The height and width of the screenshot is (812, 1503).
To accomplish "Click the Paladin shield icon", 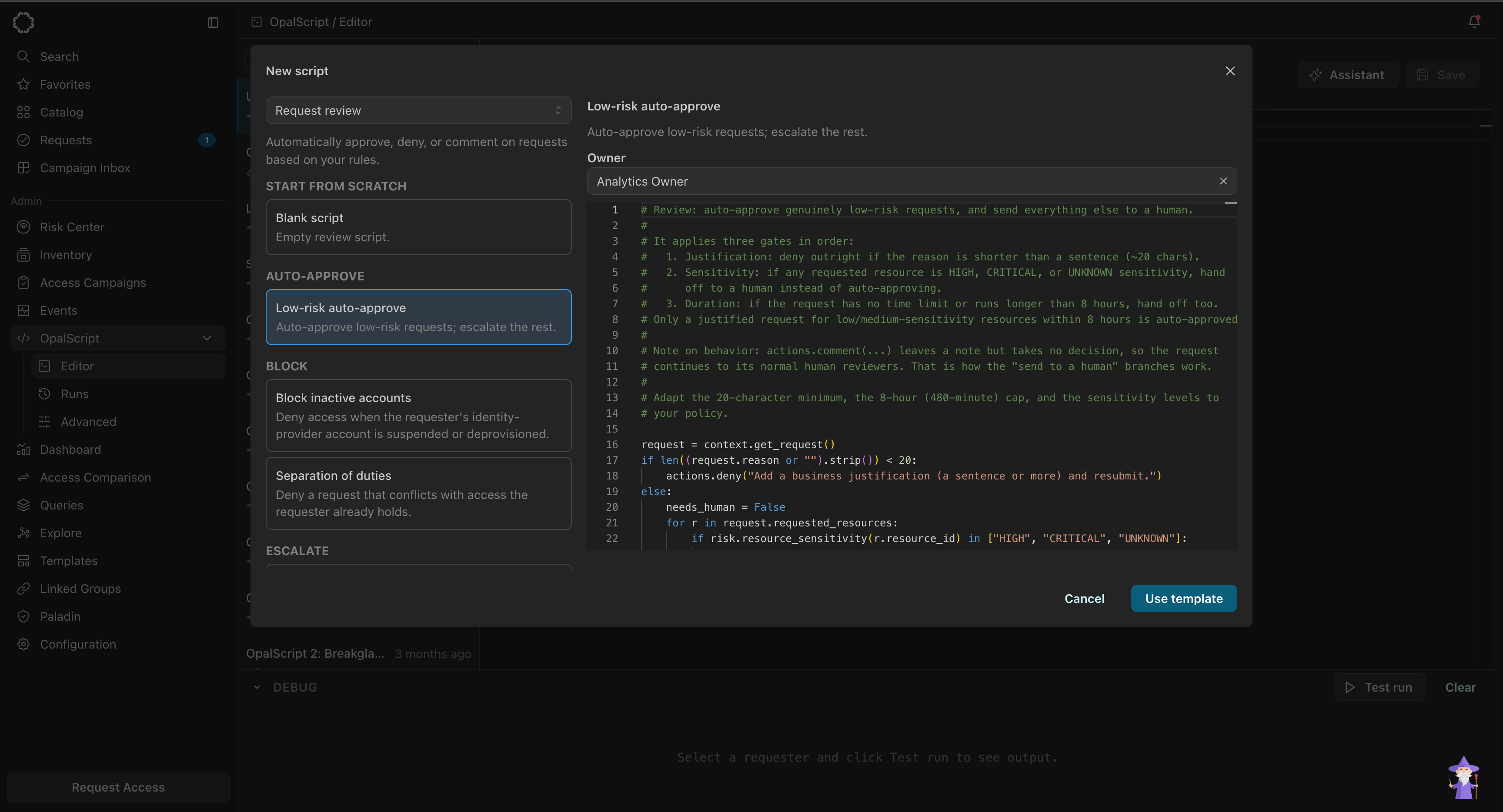I will [23, 616].
